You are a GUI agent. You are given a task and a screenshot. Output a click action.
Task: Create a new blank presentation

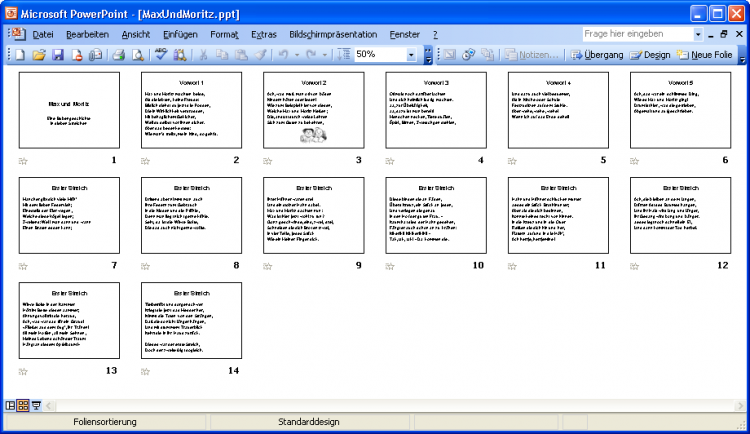[19, 54]
